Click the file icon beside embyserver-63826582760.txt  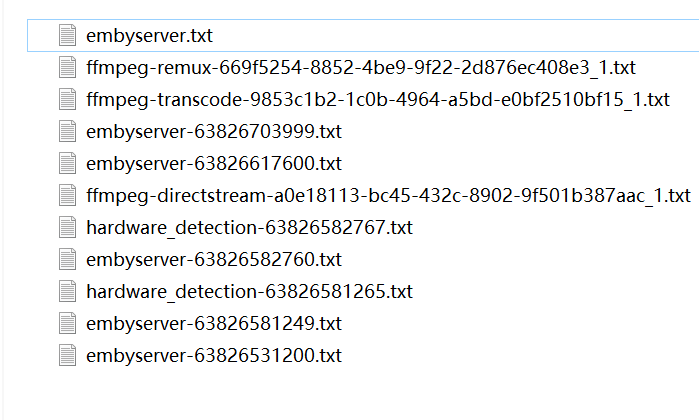(x=68, y=260)
